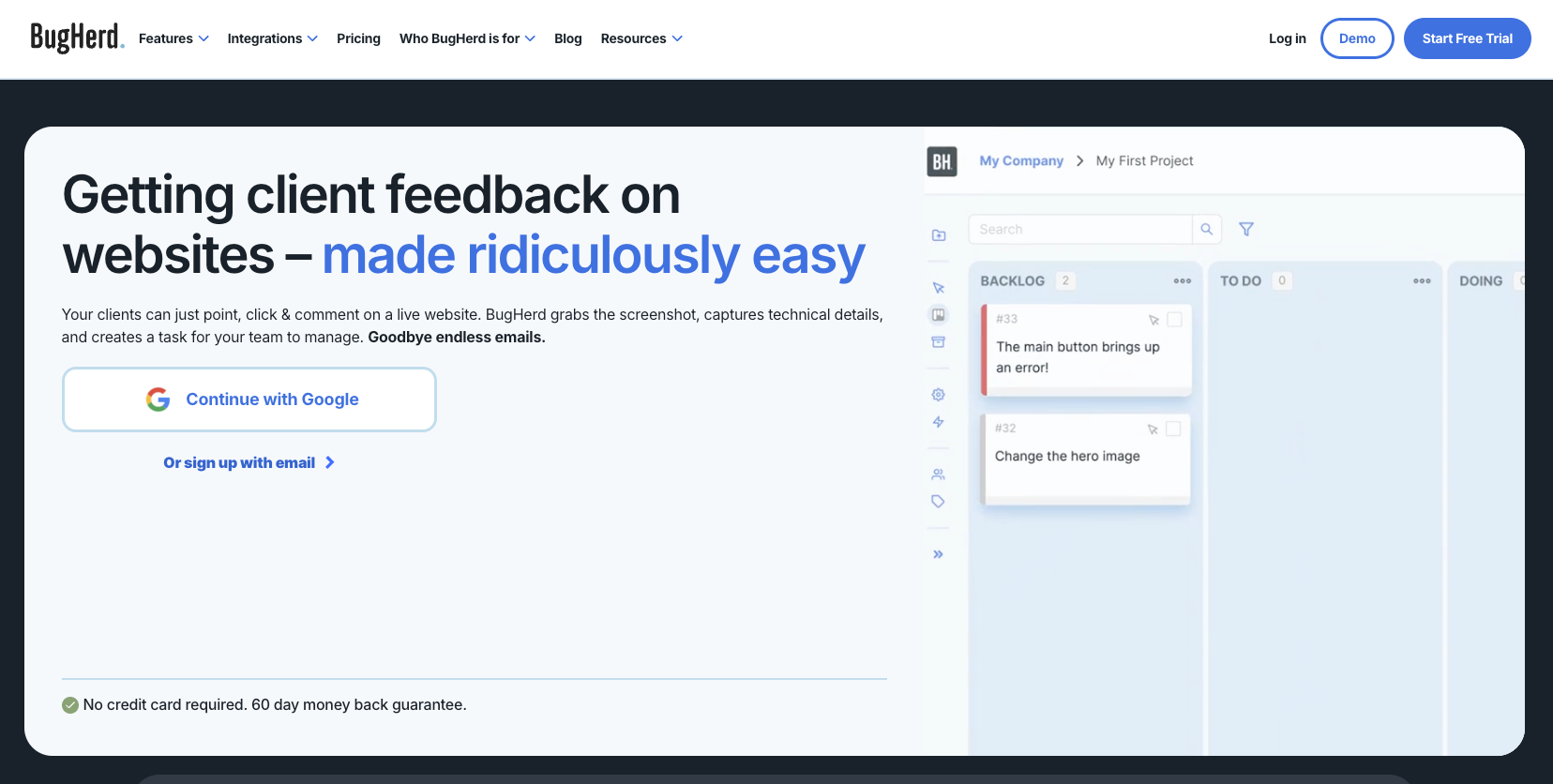Open task card 'The main button brings up an error!'
Viewport: 1553px width, 784px height.
tap(1086, 349)
